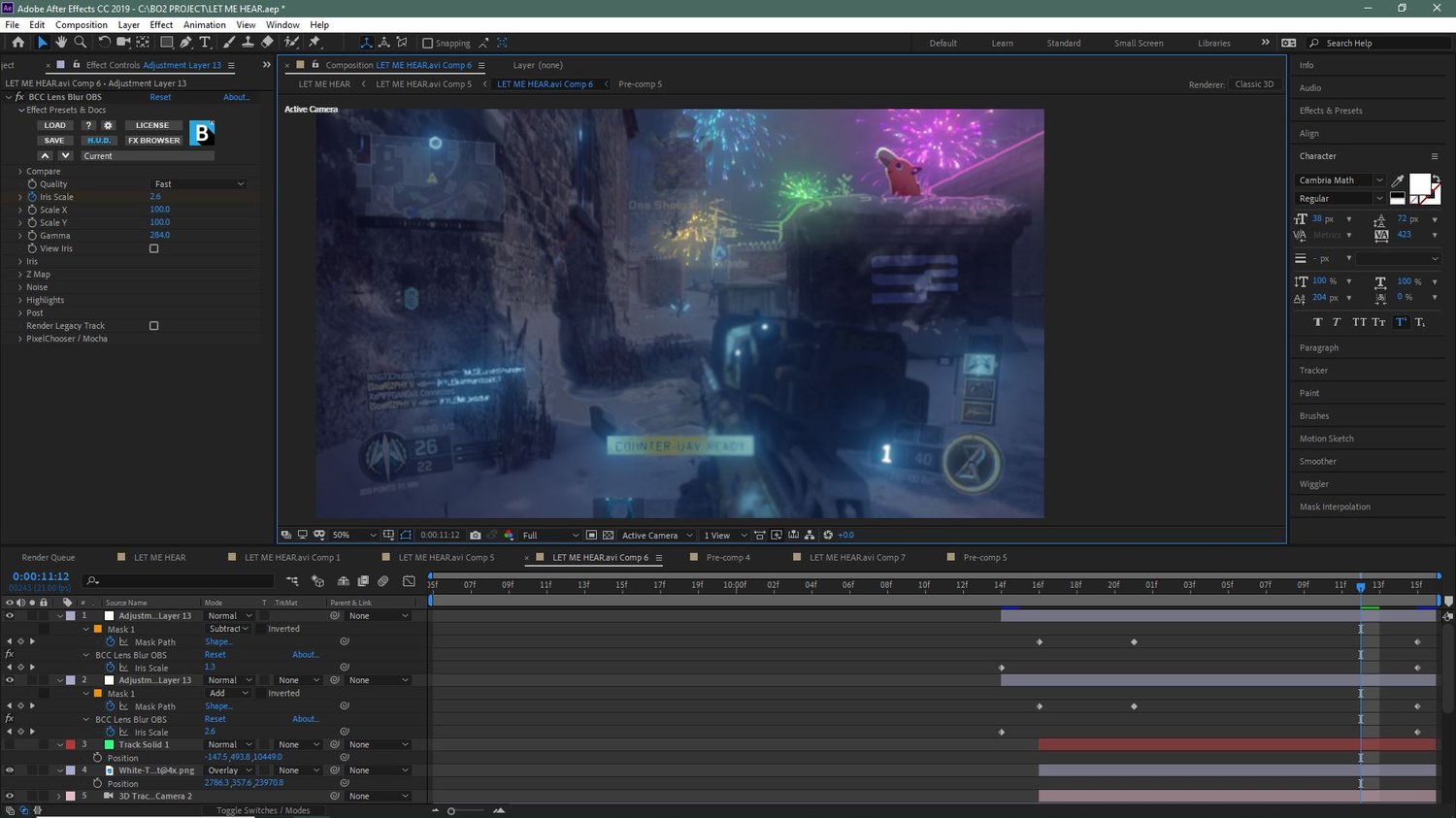Select the Zoom tool
1456x818 pixels.
point(81,43)
